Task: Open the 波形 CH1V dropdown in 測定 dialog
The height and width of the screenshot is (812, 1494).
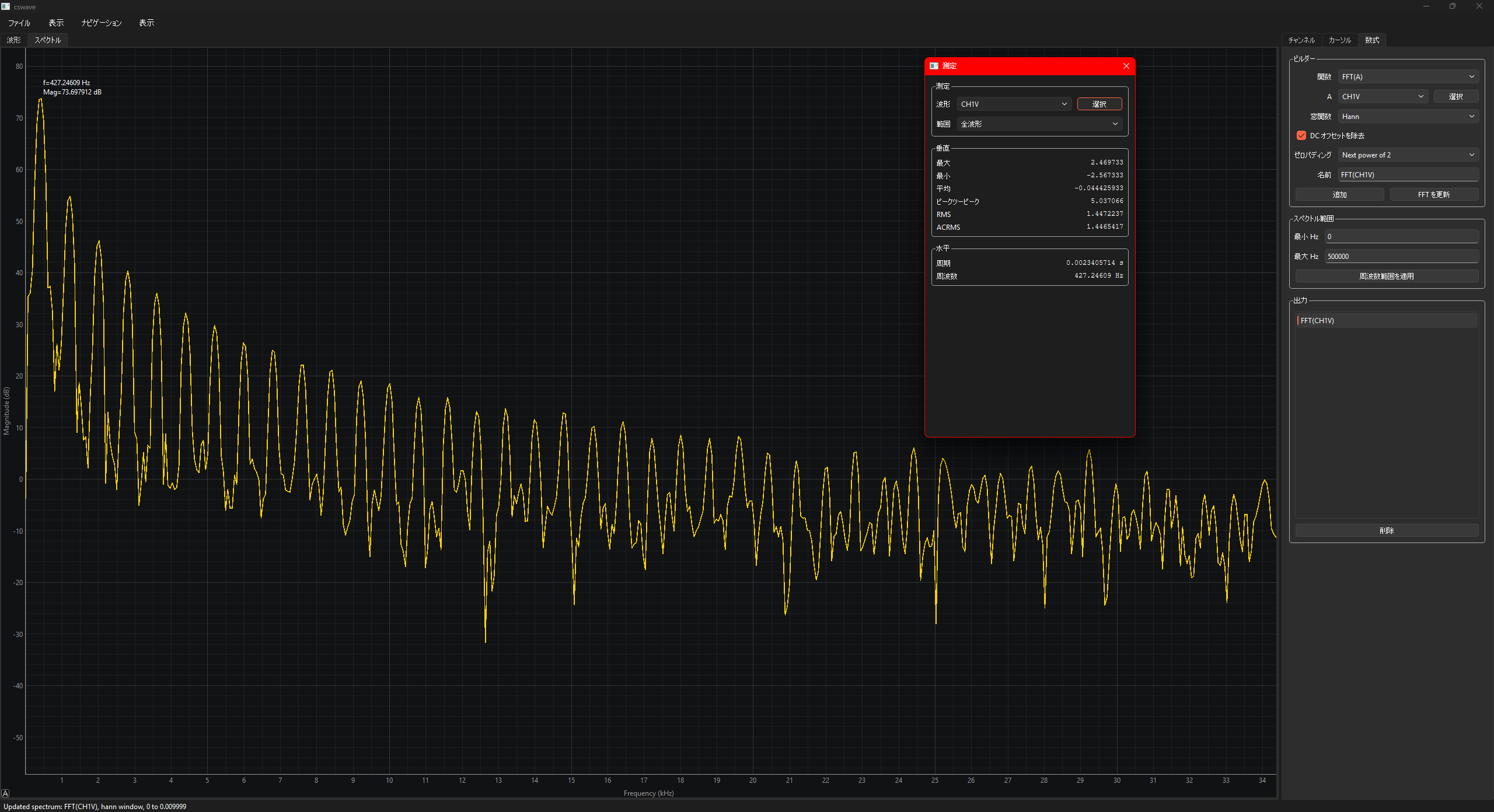Action: point(1014,104)
